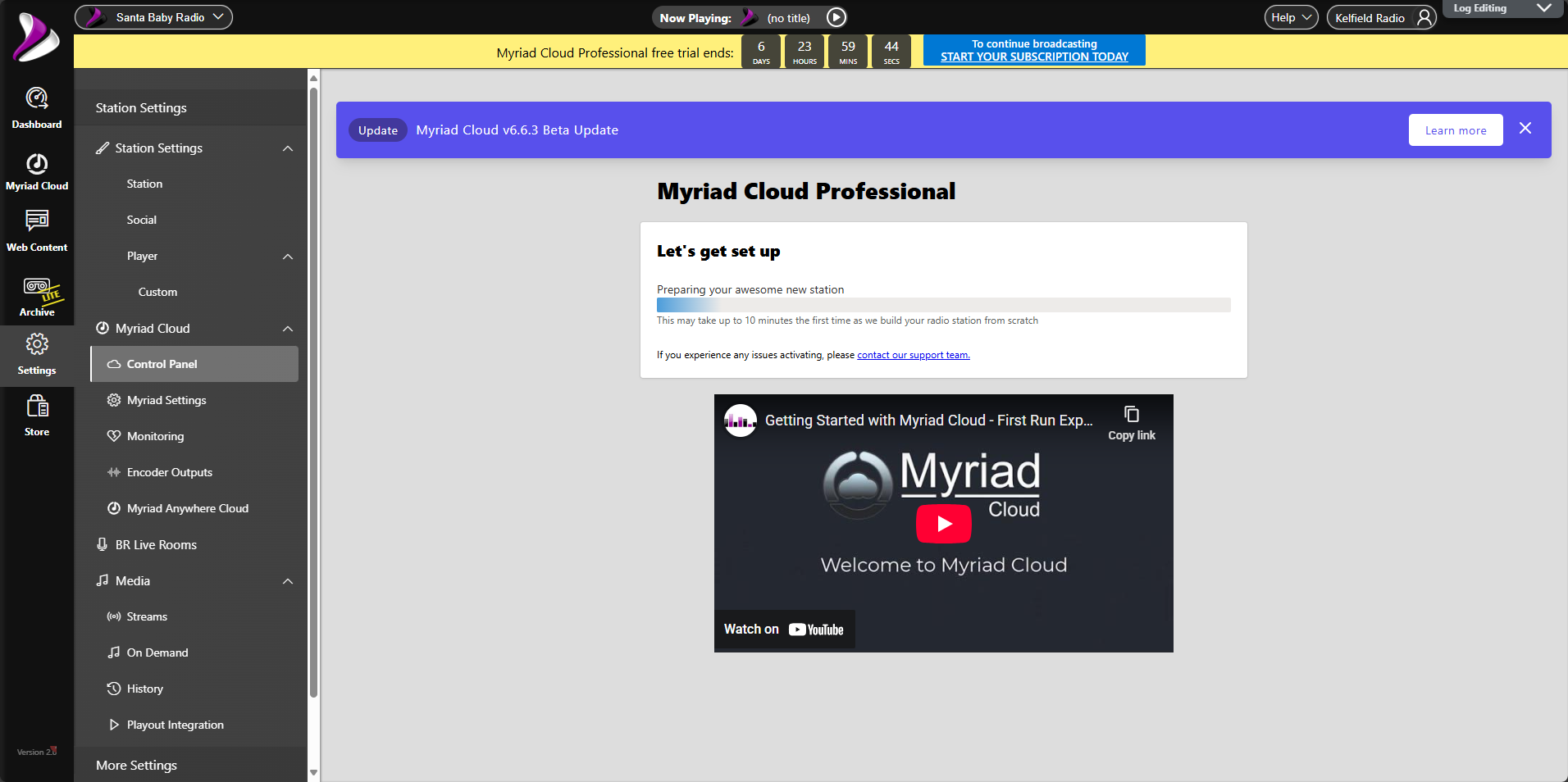This screenshot has width=1568, height=782.
Task: Play the Getting Started YouTube video
Action: click(943, 524)
